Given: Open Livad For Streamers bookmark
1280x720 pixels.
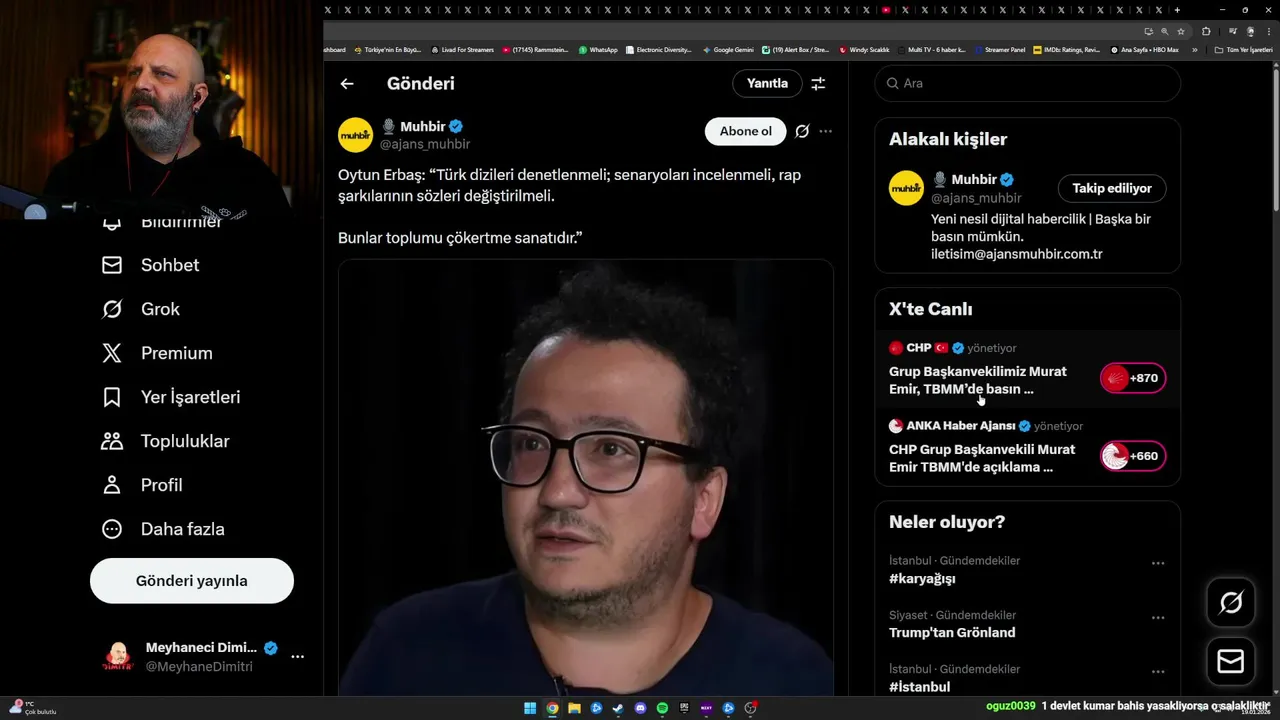Looking at the screenshot, I should tap(462, 49).
